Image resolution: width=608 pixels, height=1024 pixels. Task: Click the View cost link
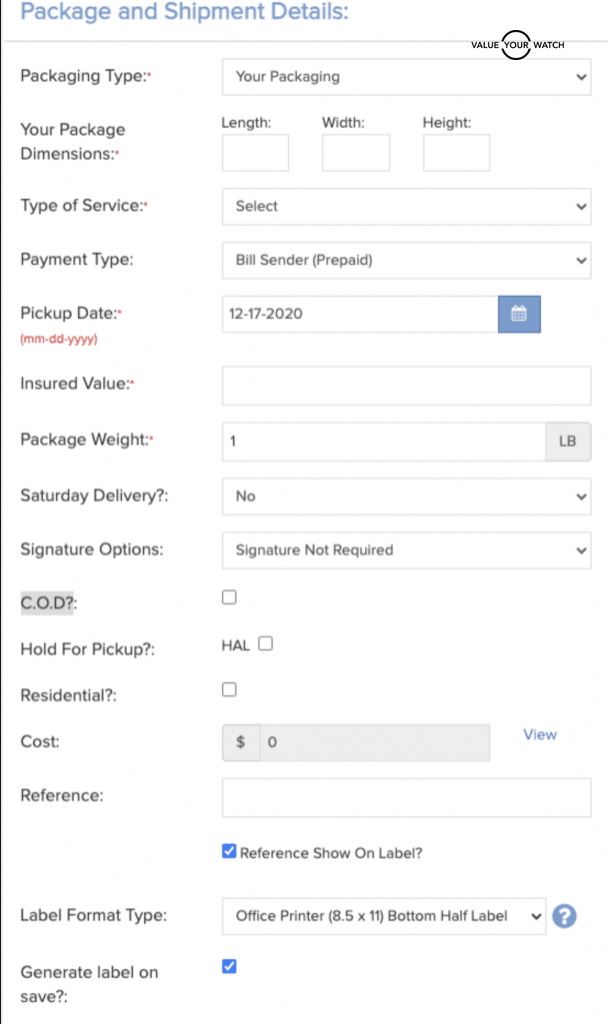click(x=540, y=734)
